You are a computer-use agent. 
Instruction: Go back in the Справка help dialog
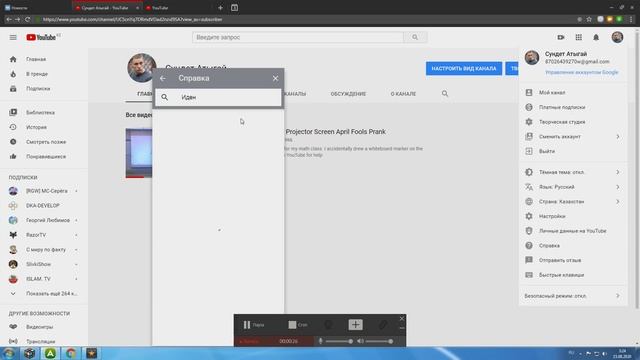[x=163, y=78]
